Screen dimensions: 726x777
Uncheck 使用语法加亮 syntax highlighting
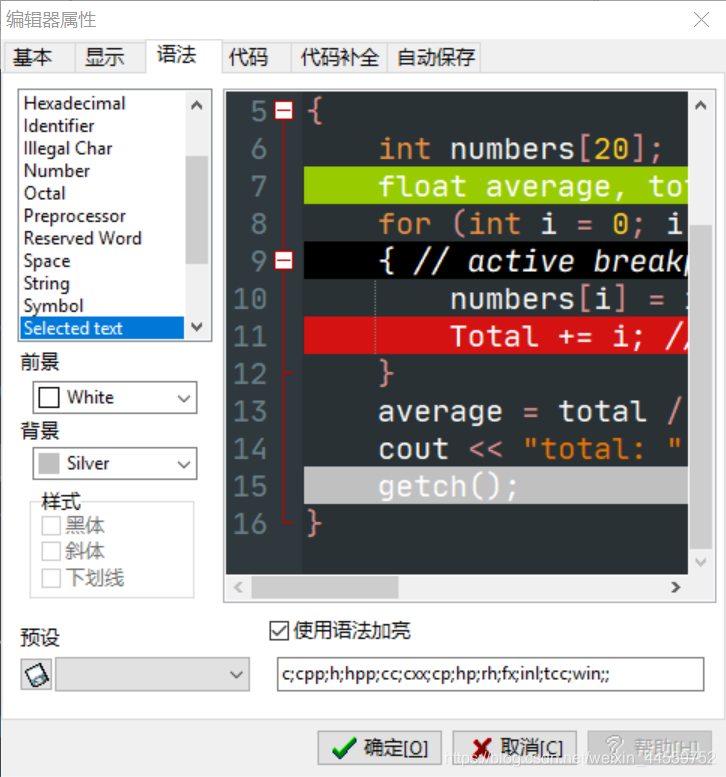coord(279,631)
